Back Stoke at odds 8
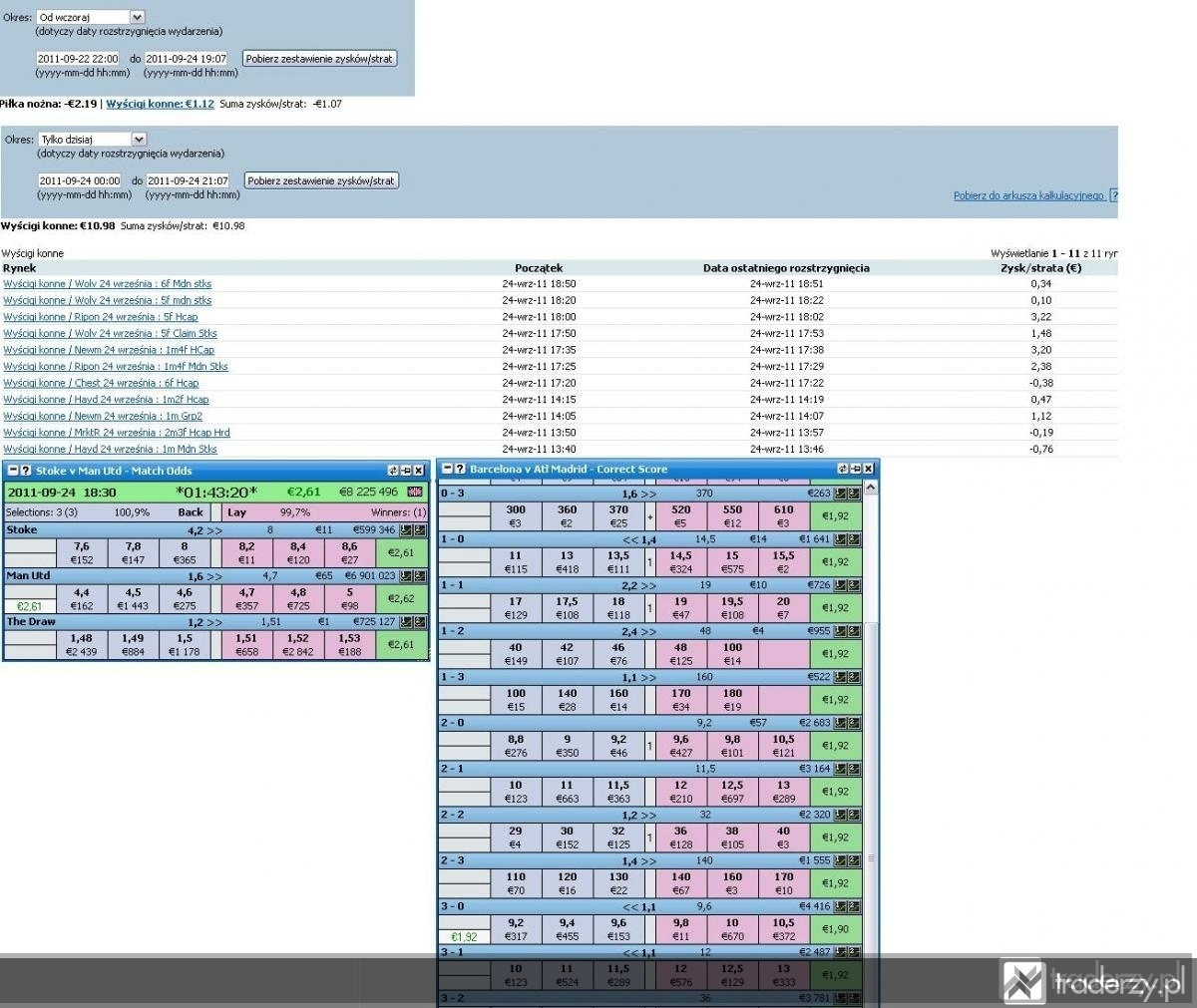This screenshot has height=1008, width=1197. tap(185, 552)
